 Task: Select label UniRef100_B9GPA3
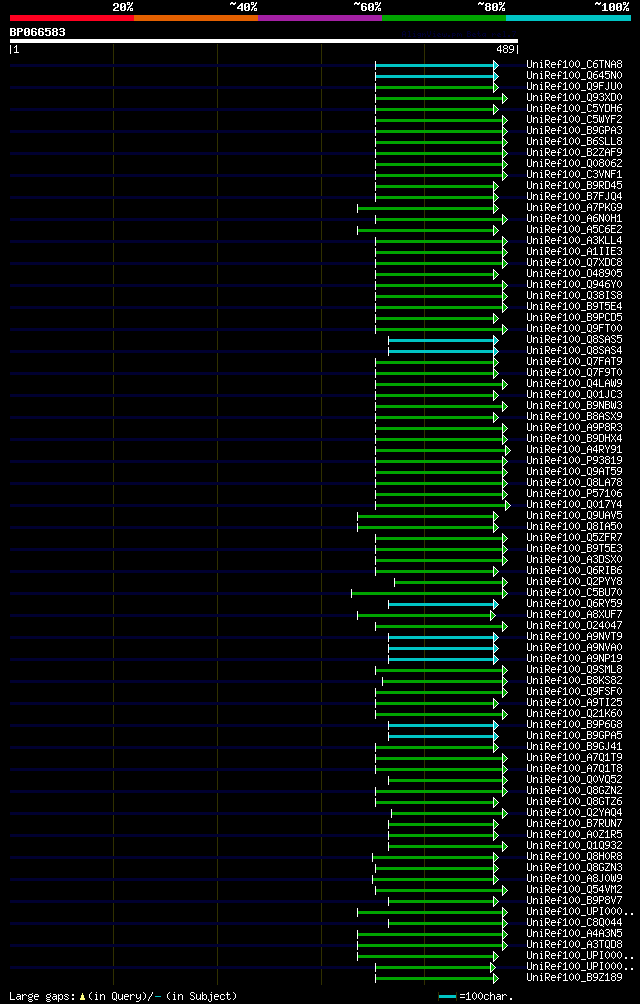(573, 131)
